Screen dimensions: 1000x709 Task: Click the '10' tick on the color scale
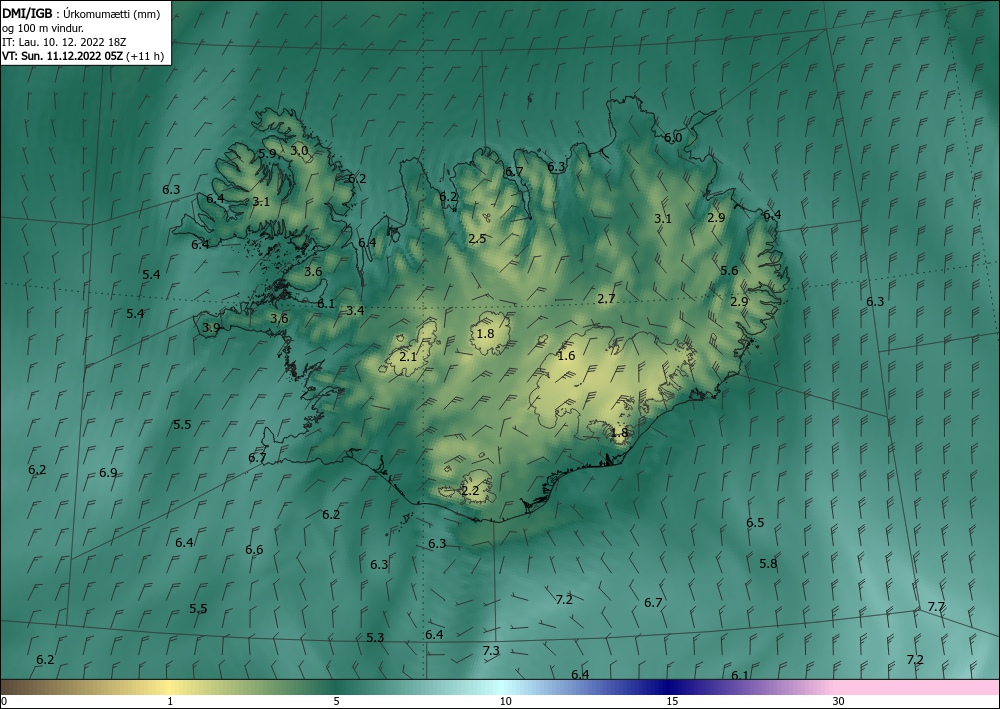point(505,702)
